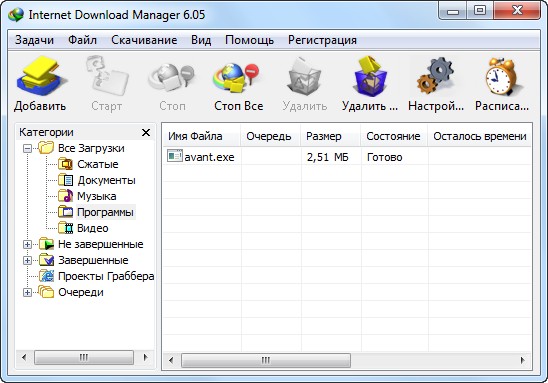Click the Не завершенные folder icon
Screen dimensions: 548x383
pyautogui.click(x=46, y=244)
